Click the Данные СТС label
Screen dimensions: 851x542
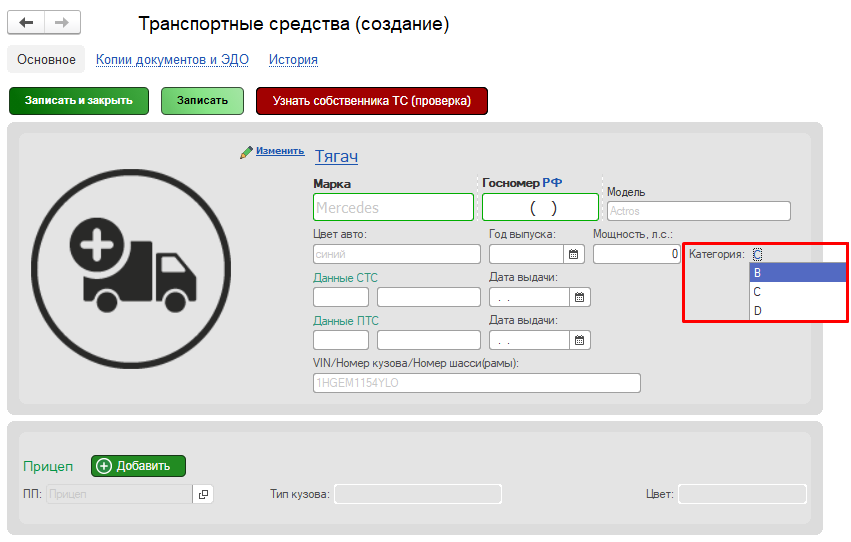(x=345, y=278)
